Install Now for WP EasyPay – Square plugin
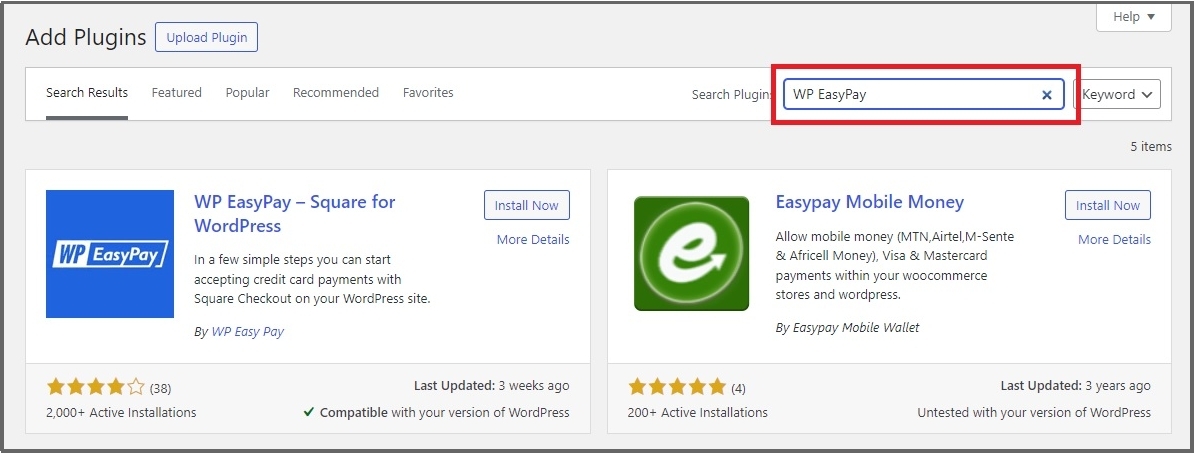1195x453 pixels. (527, 205)
